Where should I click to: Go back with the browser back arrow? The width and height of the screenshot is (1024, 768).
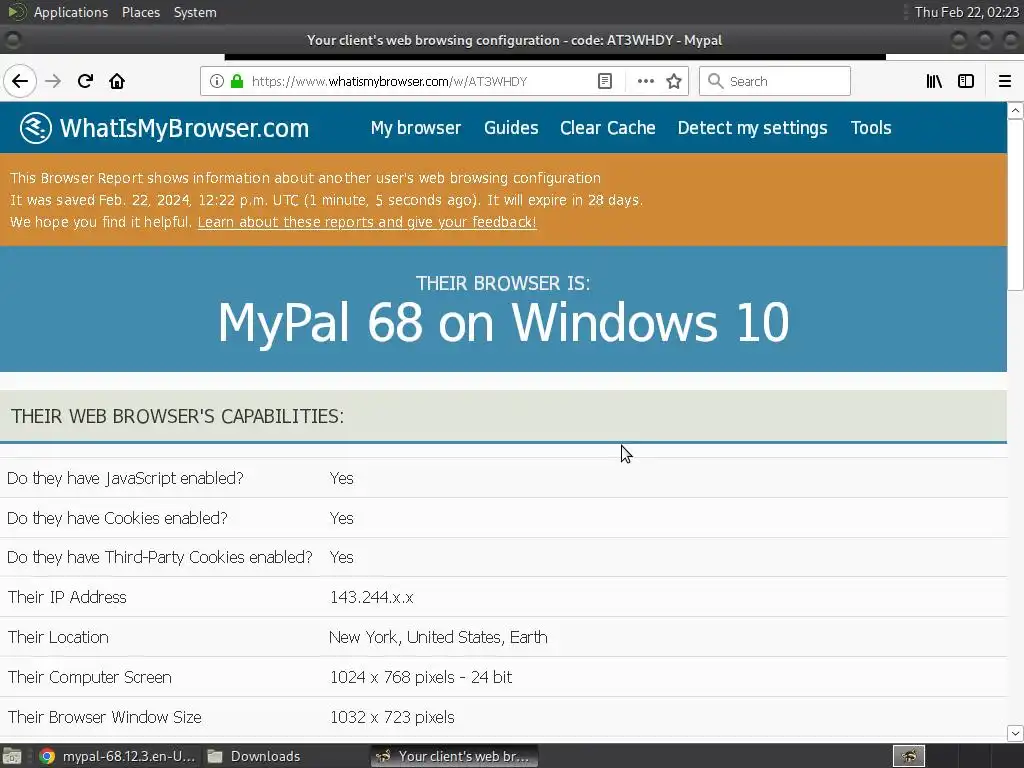tap(20, 81)
